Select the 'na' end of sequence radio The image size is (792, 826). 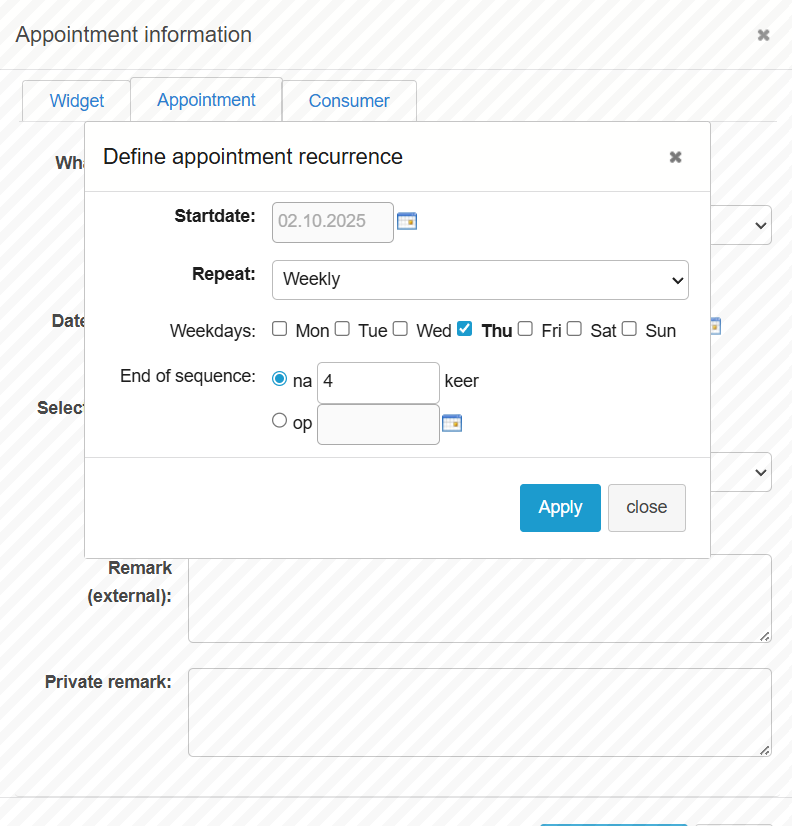[x=280, y=380]
